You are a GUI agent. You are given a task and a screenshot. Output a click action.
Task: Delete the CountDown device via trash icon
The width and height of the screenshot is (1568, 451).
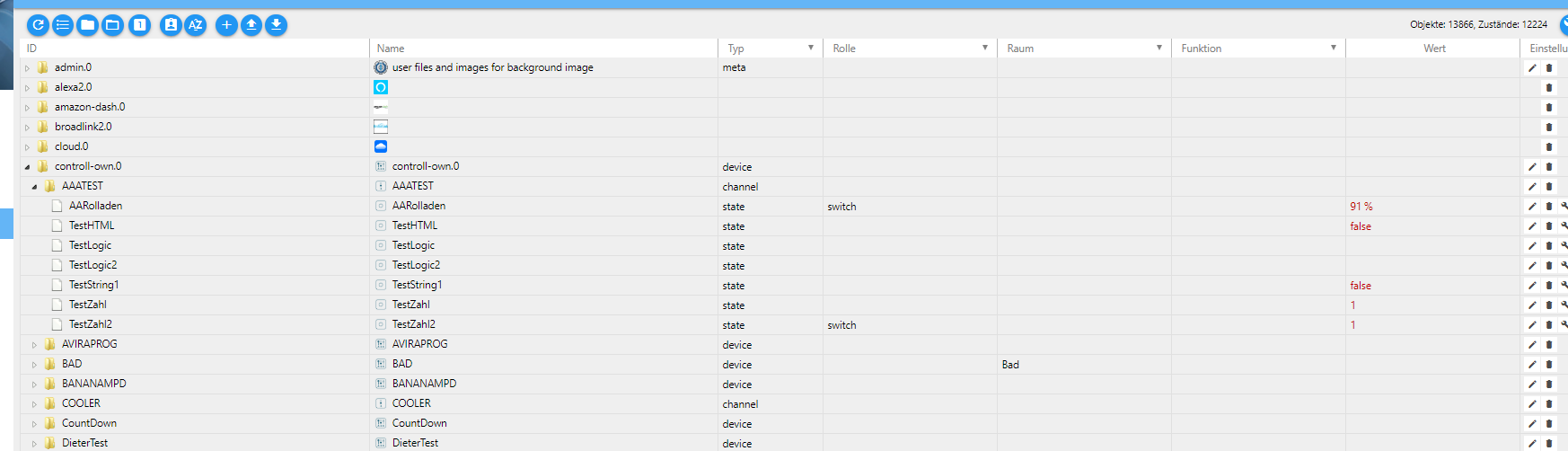[x=1548, y=423]
